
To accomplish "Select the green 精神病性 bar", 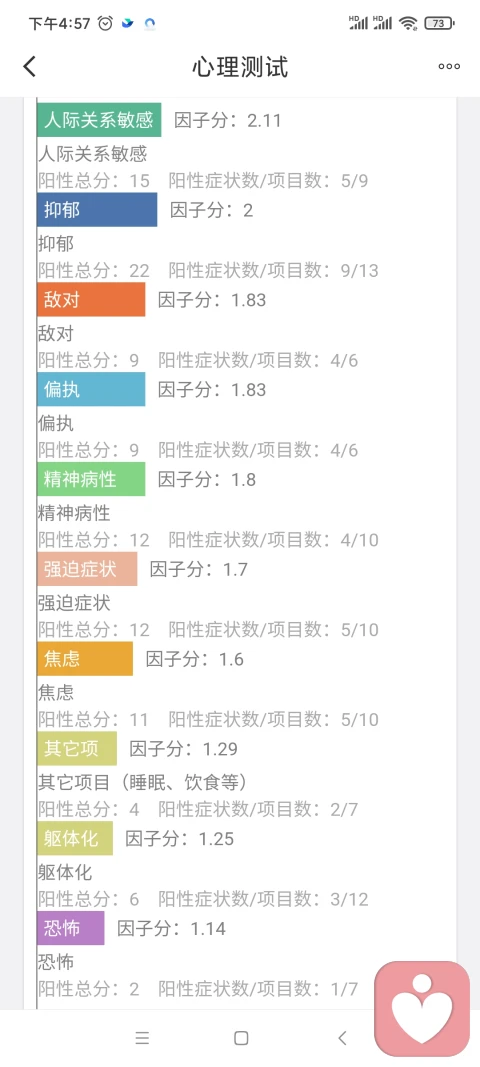I will [91, 479].
